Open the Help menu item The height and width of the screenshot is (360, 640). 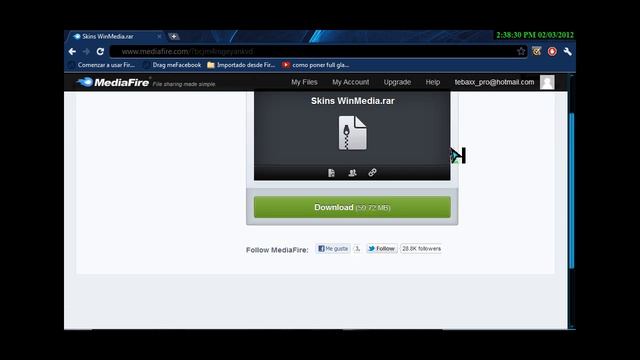(433, 82)
